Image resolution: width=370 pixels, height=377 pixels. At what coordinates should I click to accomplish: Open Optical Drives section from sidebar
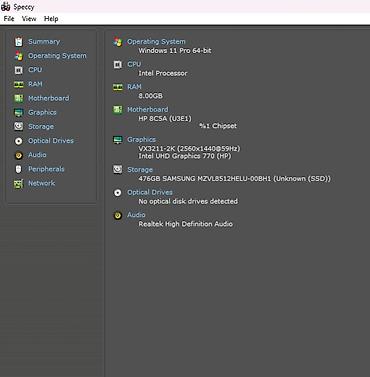(51, 141)
